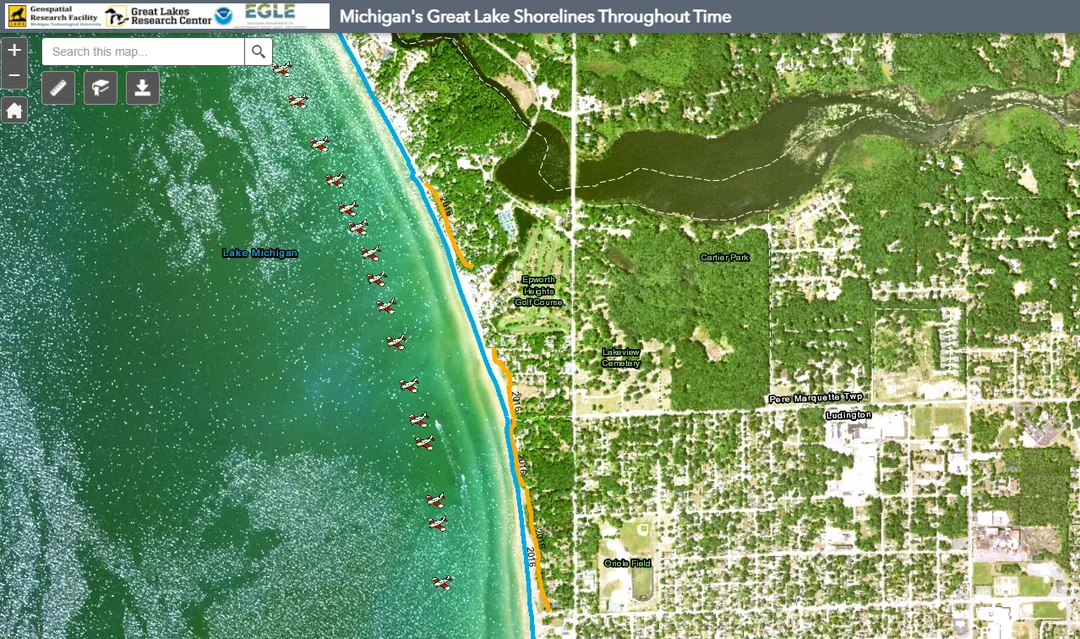Select the Epworth Heights Golf Course label

(x=539, y=291)
